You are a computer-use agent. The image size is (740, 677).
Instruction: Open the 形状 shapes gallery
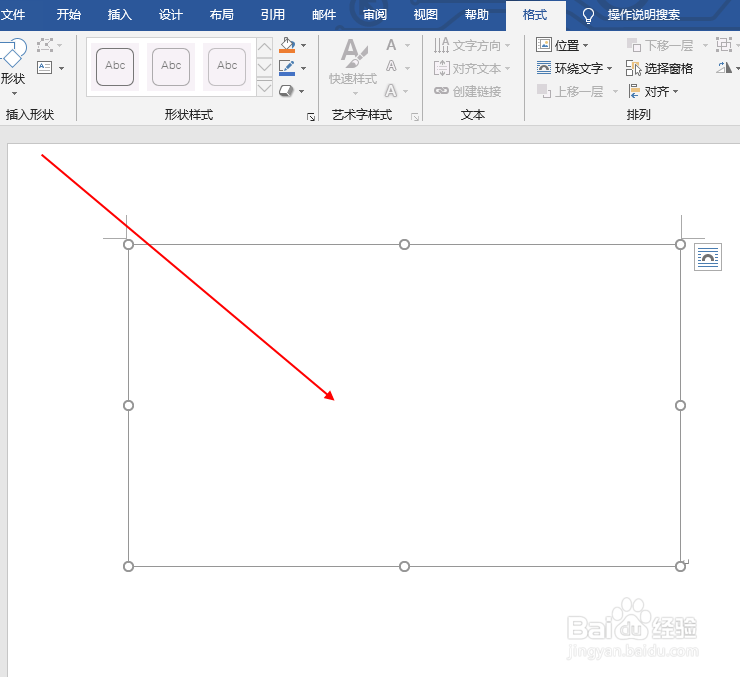pos(12,67)
